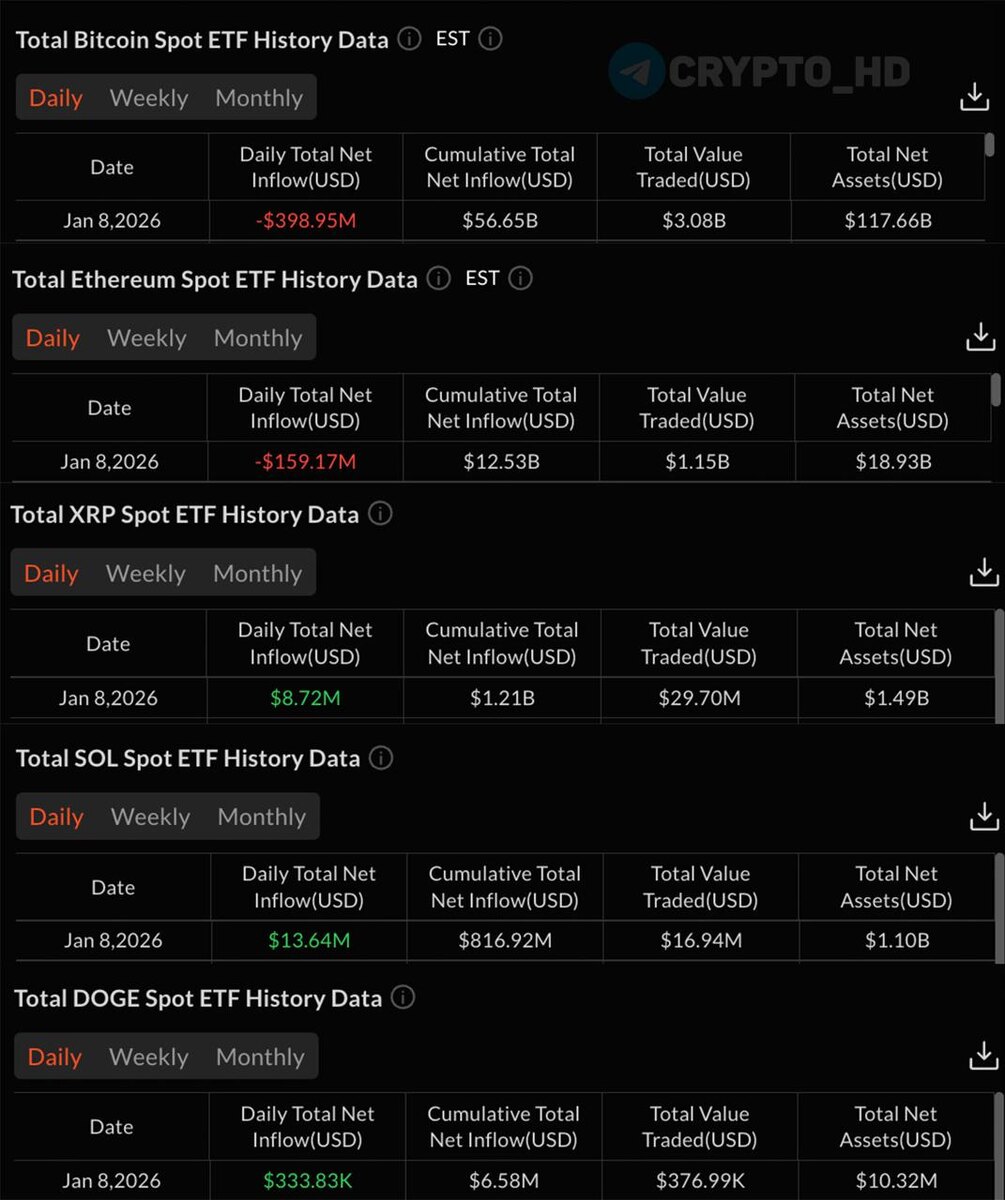Show info for DOGE Spot ETF History
This screenshot has width=1005, height=1200.
(x=403, y=997)
